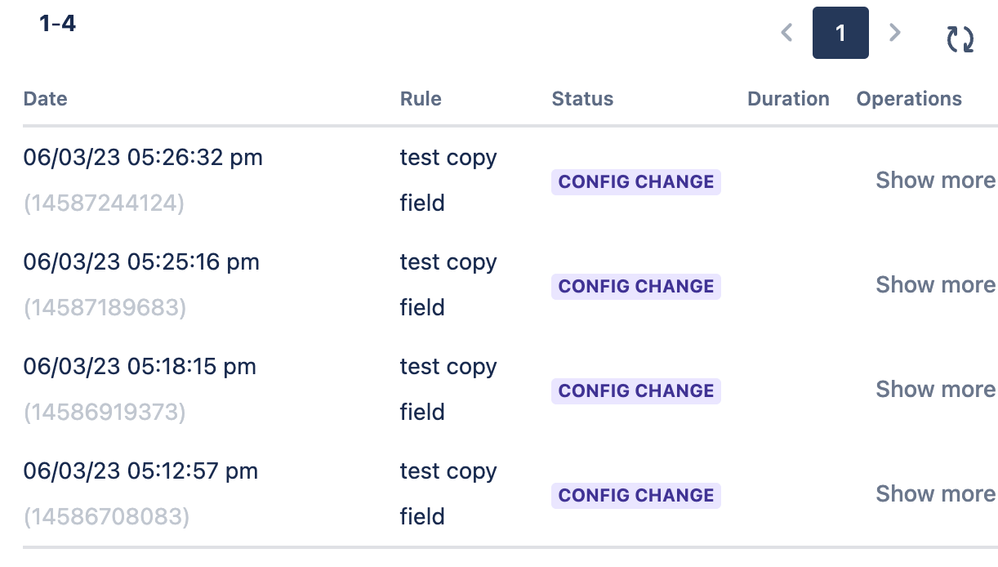
Task: Click the Operations column header
Action: 909,99
